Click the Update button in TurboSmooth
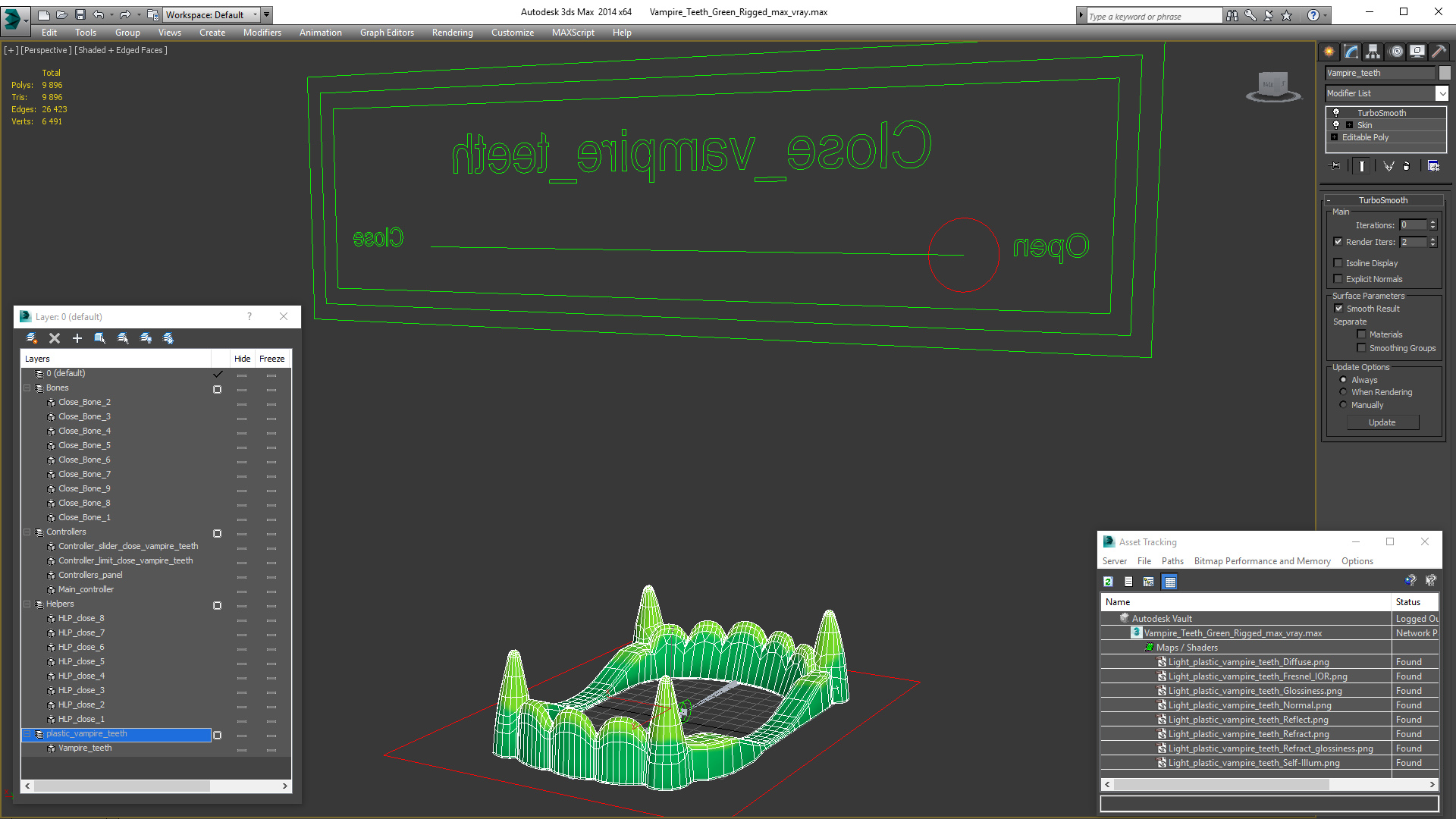 (1382, 422)
